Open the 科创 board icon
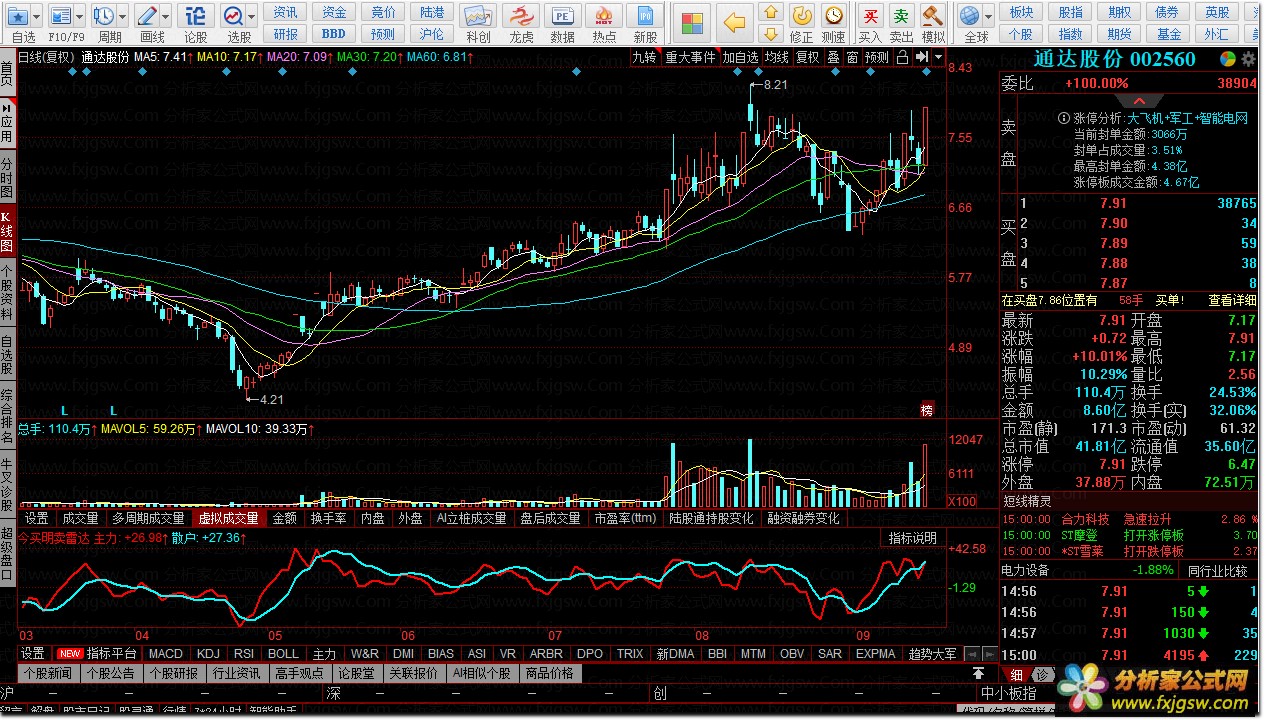Viewport: 1265px width, 720px height. [x=478, y=16]
